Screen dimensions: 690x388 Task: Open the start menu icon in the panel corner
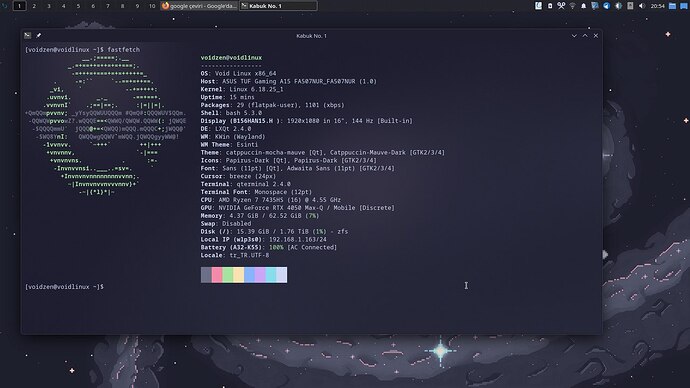[4, 6]
